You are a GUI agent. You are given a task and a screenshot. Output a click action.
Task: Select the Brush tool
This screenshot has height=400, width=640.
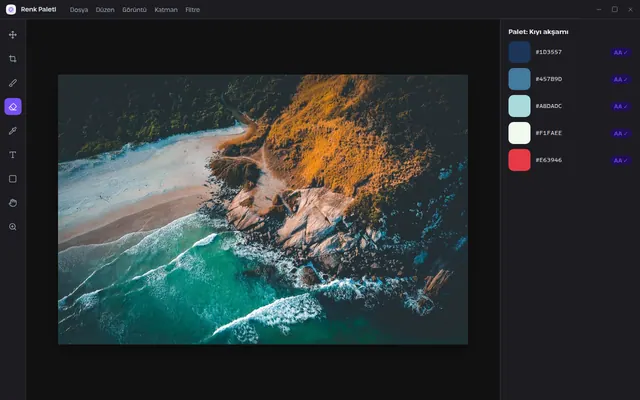(x=13, y=83)
